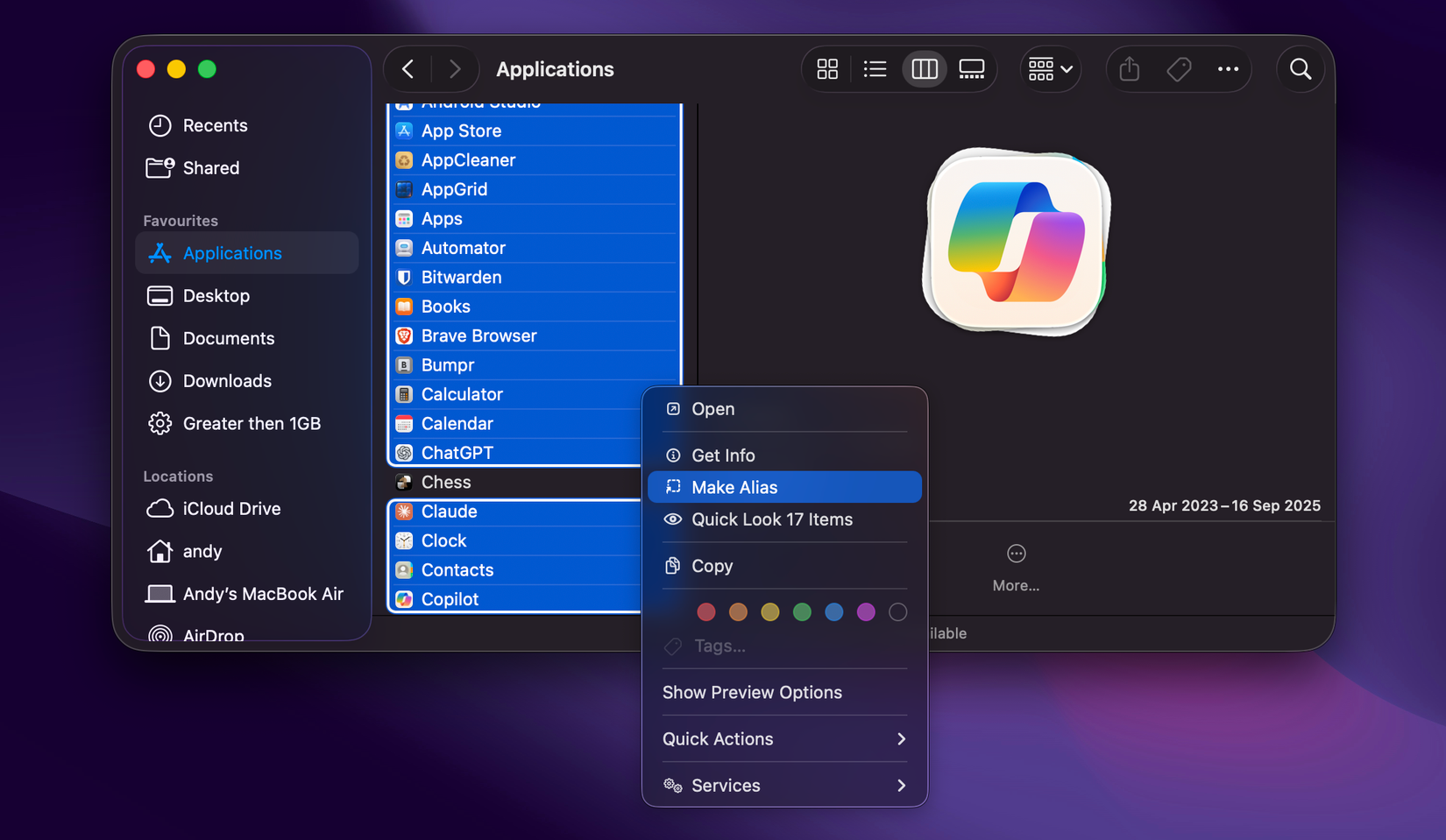Expand the Quick Actions submenu
This screenshot has height=840, width=1446.
[784, 738]
